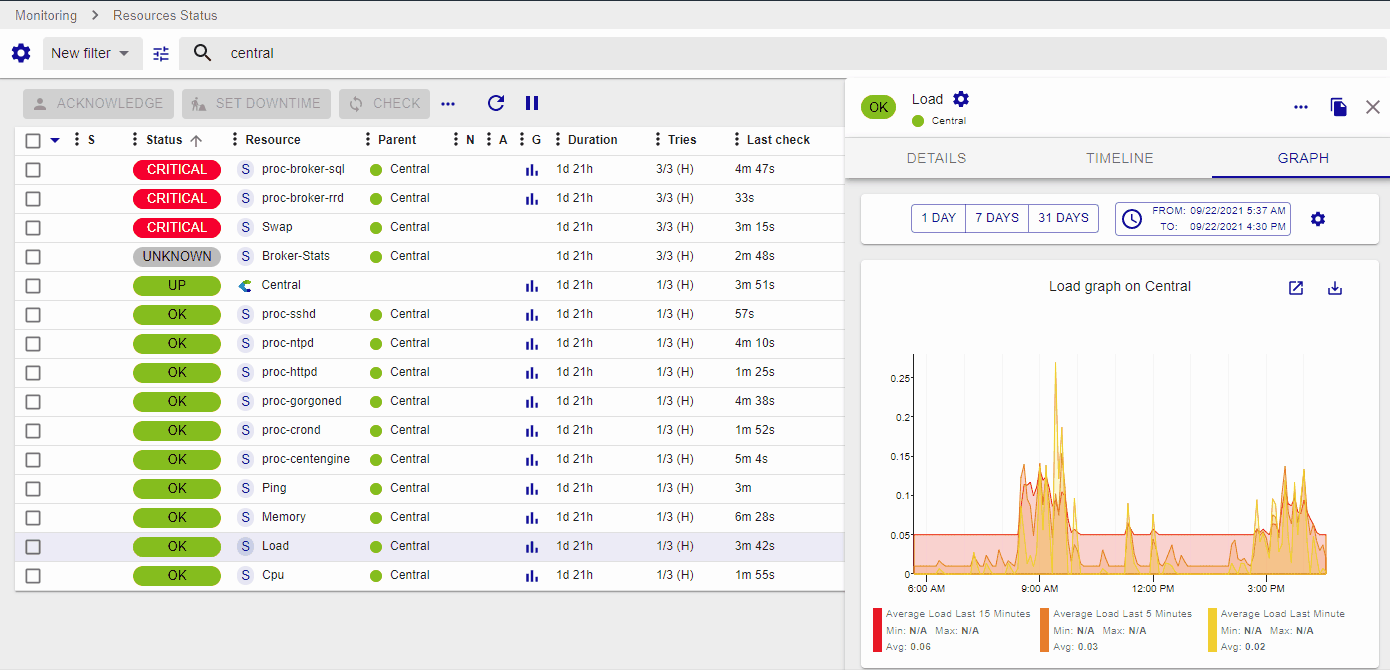
Task: Open the filter options sliders icon
Action: click(161, 54)
